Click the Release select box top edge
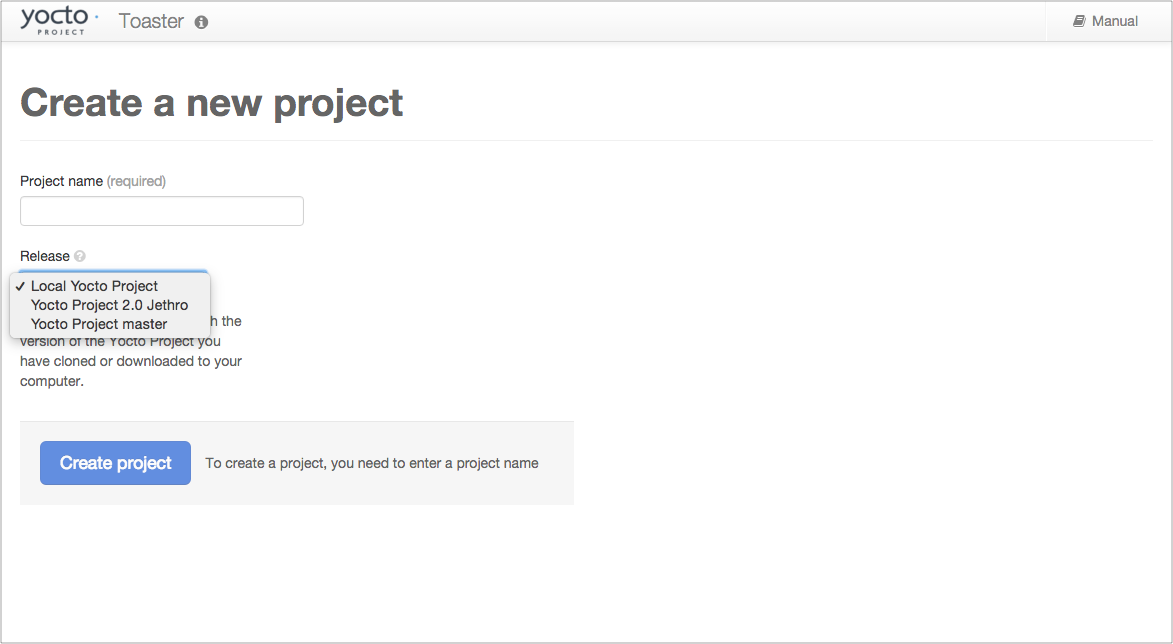This screenshot has width=1173, height=644. pos(113,271)
